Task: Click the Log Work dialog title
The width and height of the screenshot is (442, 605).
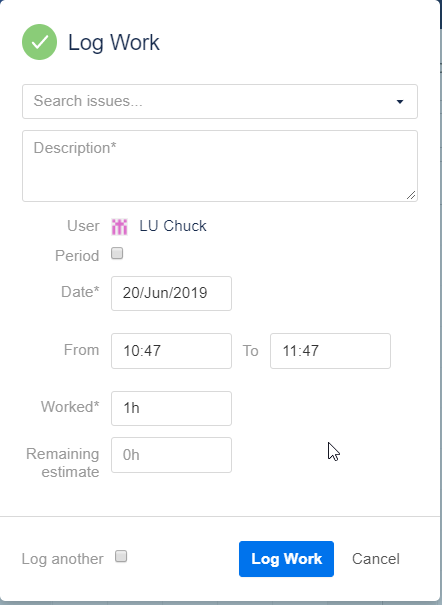Action: [114, 42]
